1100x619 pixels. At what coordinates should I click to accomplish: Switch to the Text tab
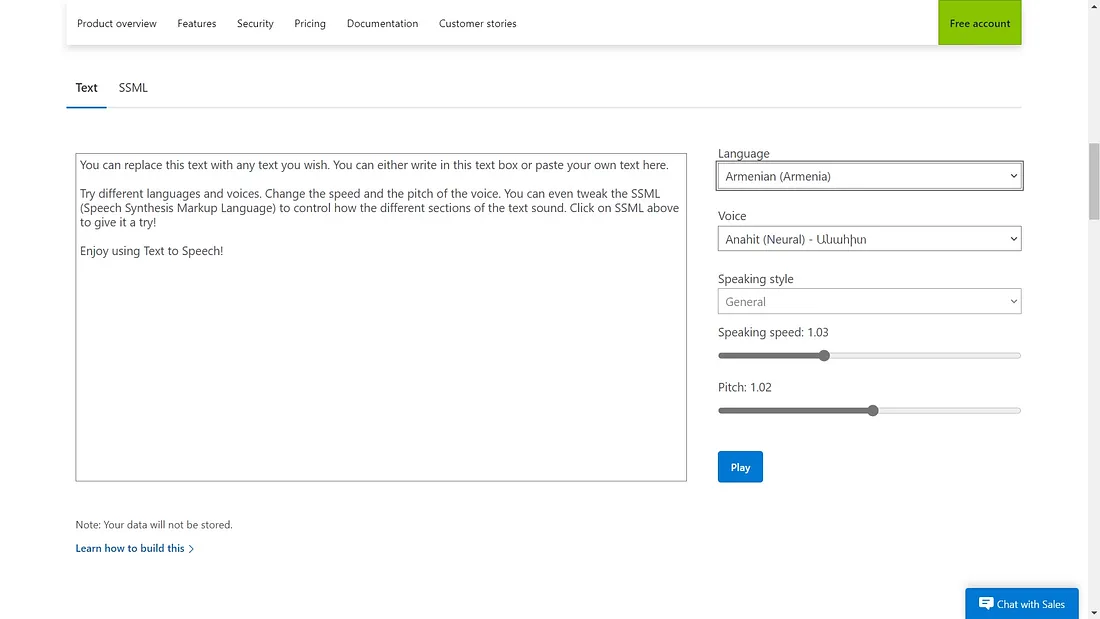click(86, 88)
